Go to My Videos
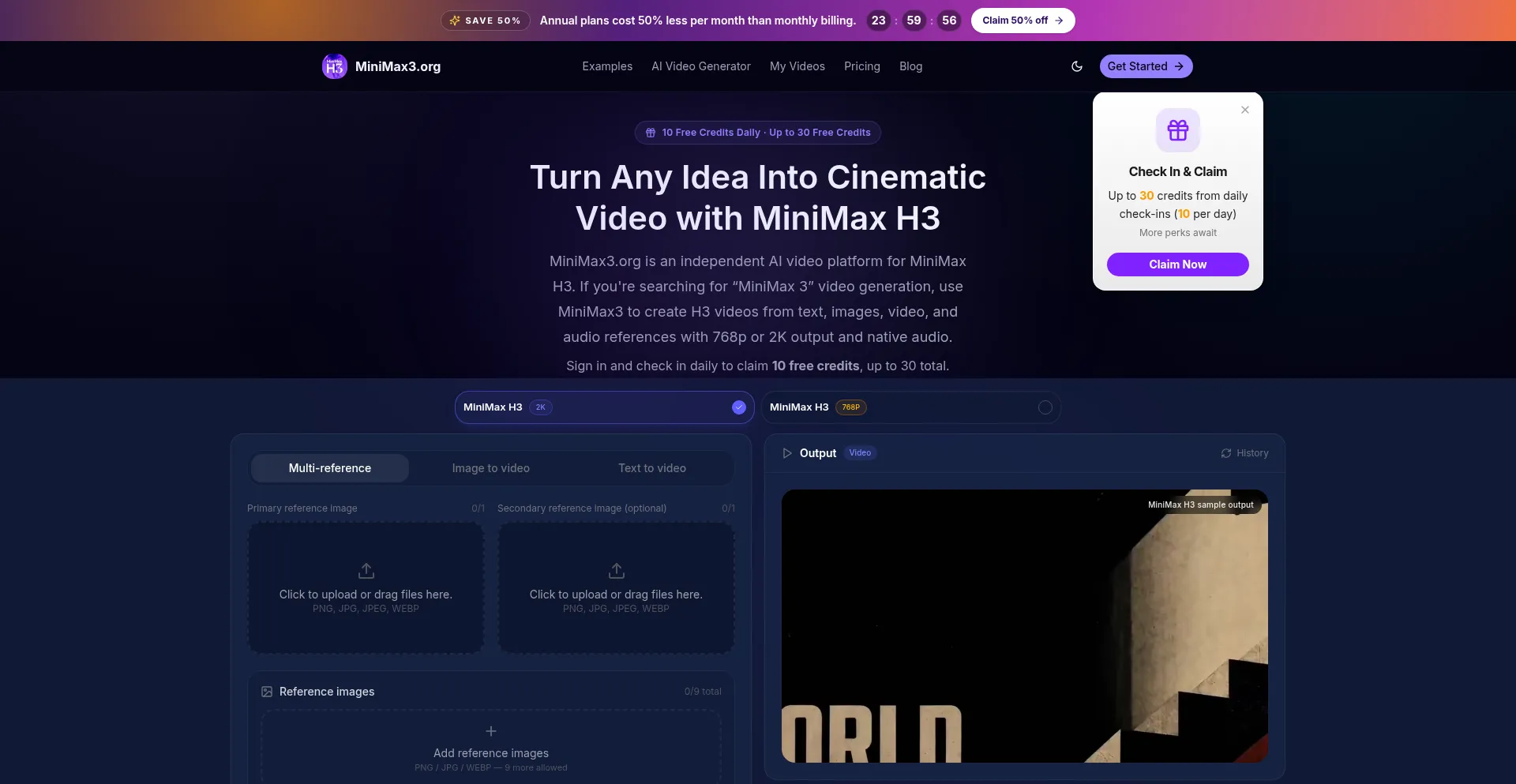Screen dimensions: 1516x784 [x=797, y=66]
